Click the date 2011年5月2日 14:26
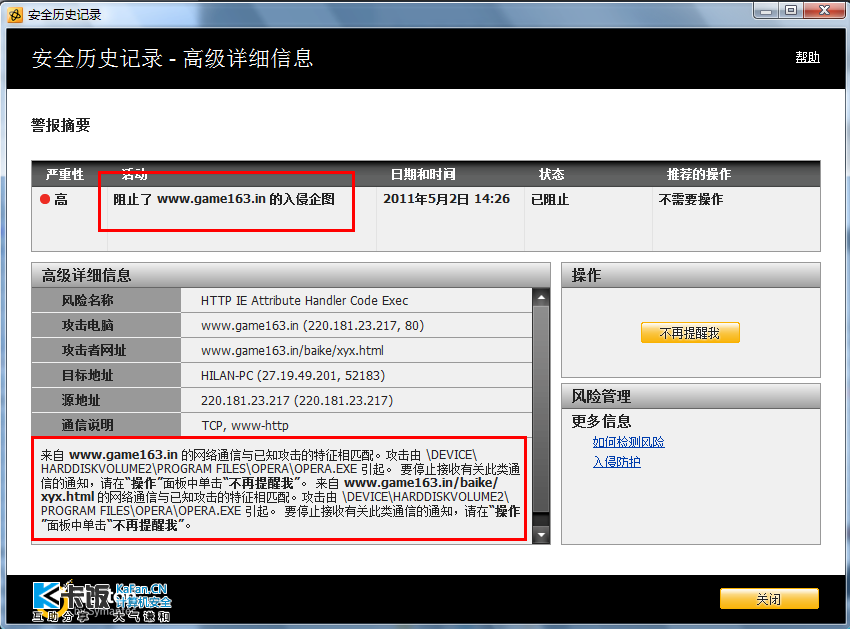 pos(447,199)
